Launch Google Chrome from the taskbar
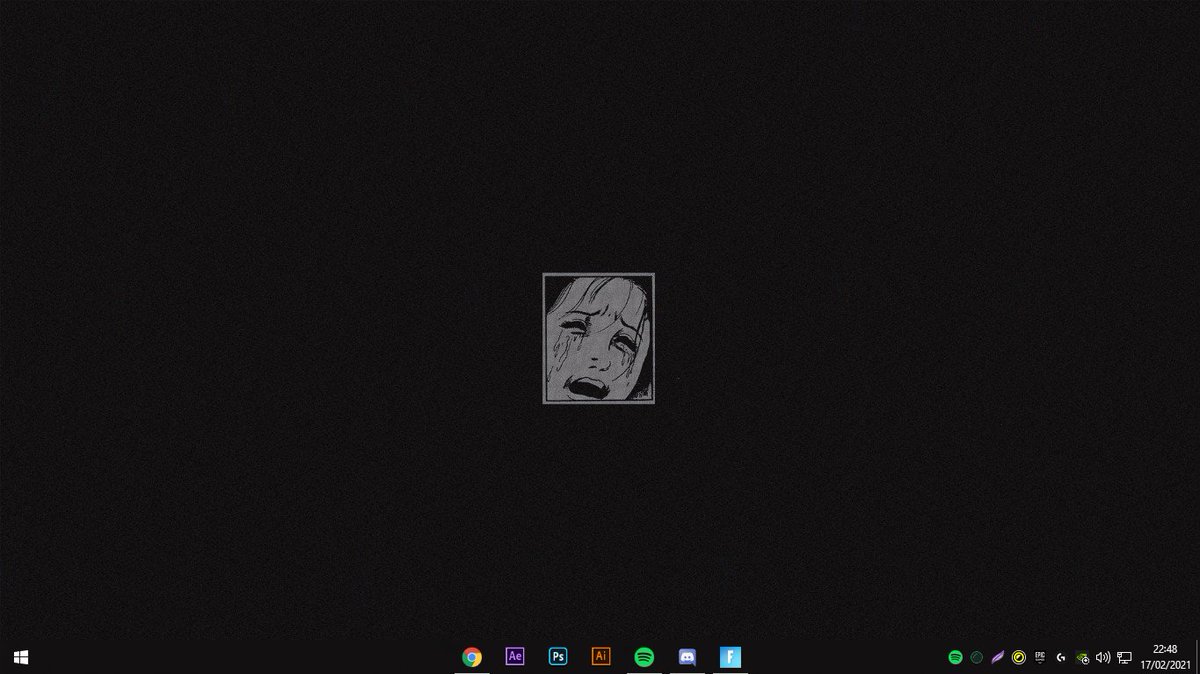Viewport: 1200px width, 674px height. (472, 657)
